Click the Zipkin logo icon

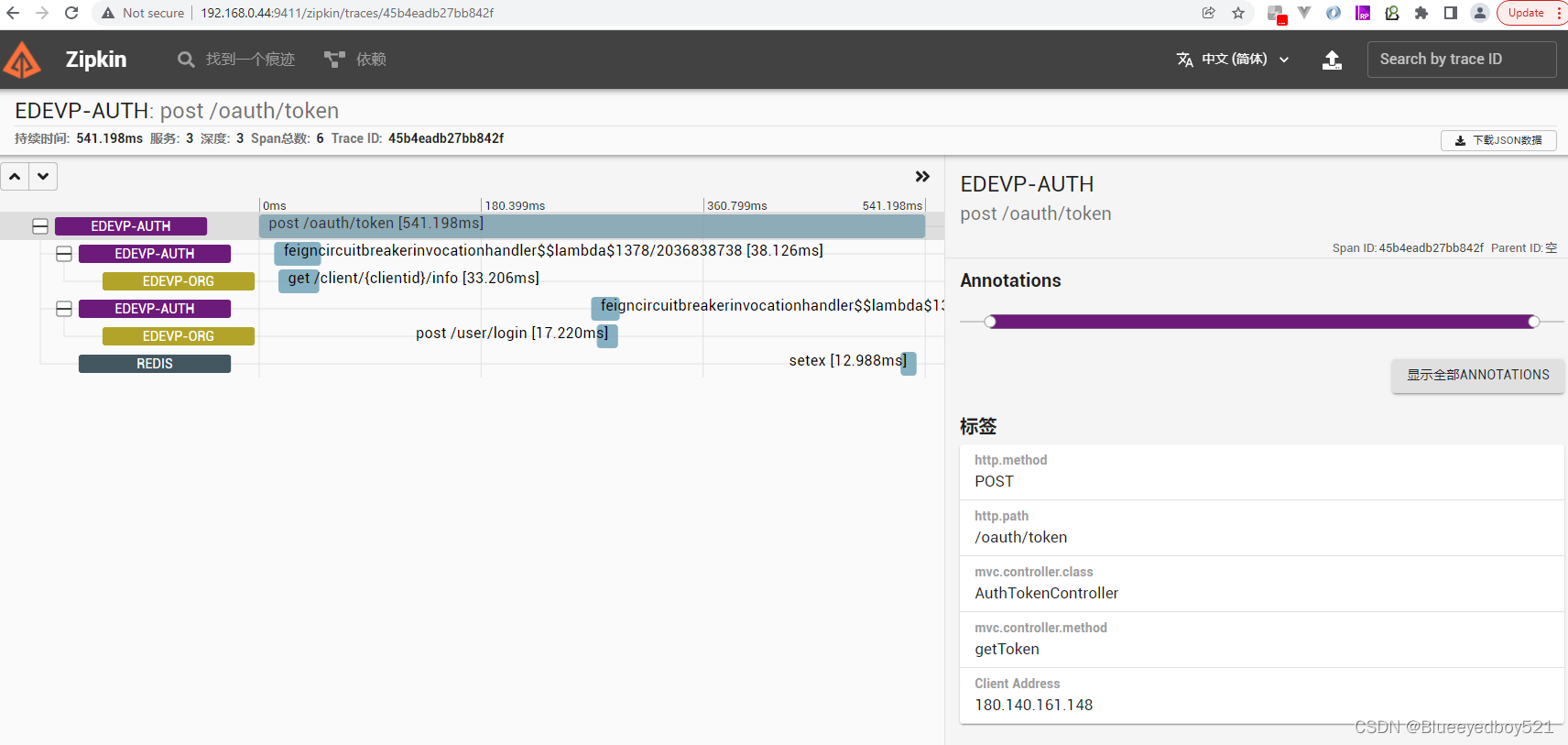click(x=22, y=60)
